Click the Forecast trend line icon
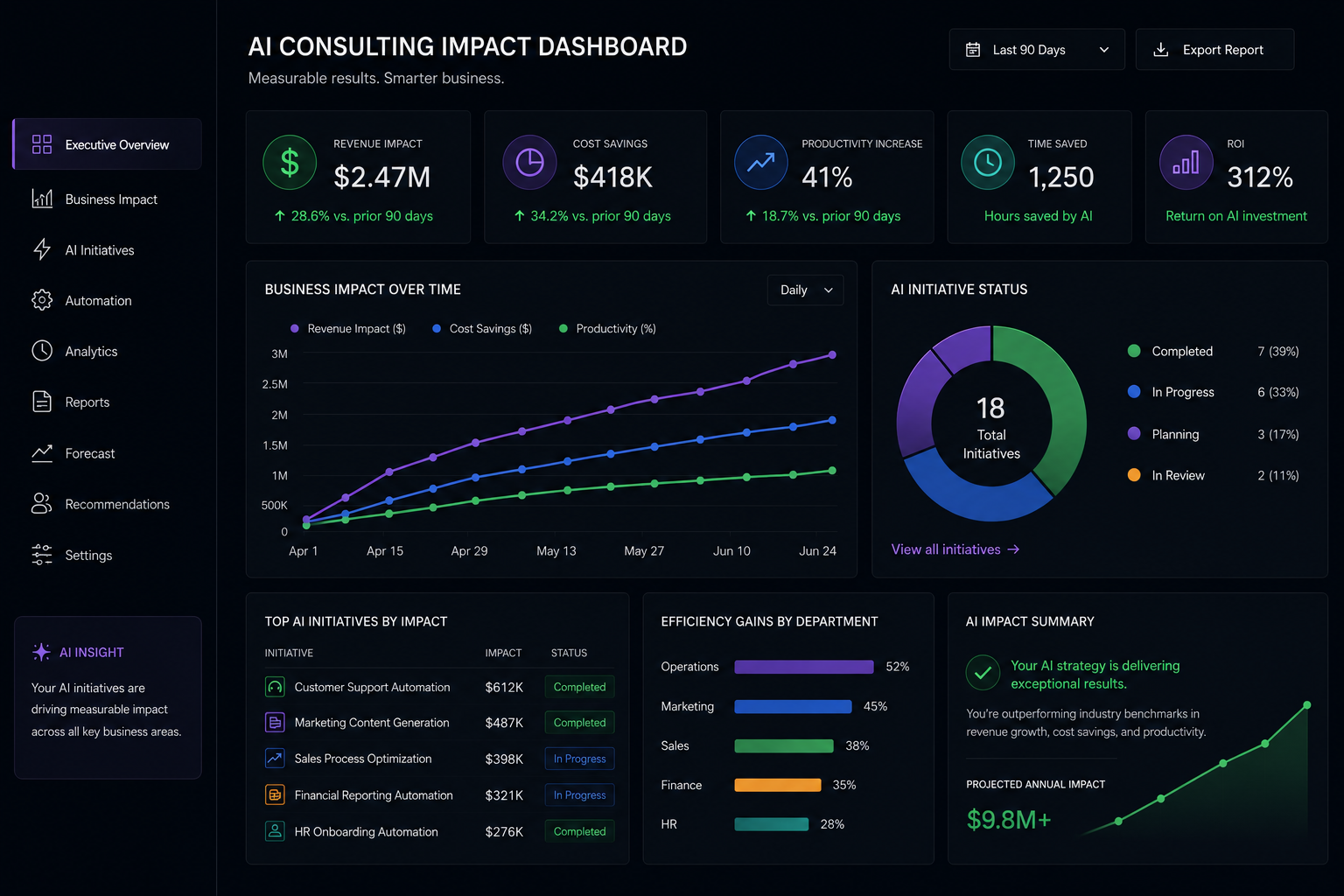 (x=42, y=453)
